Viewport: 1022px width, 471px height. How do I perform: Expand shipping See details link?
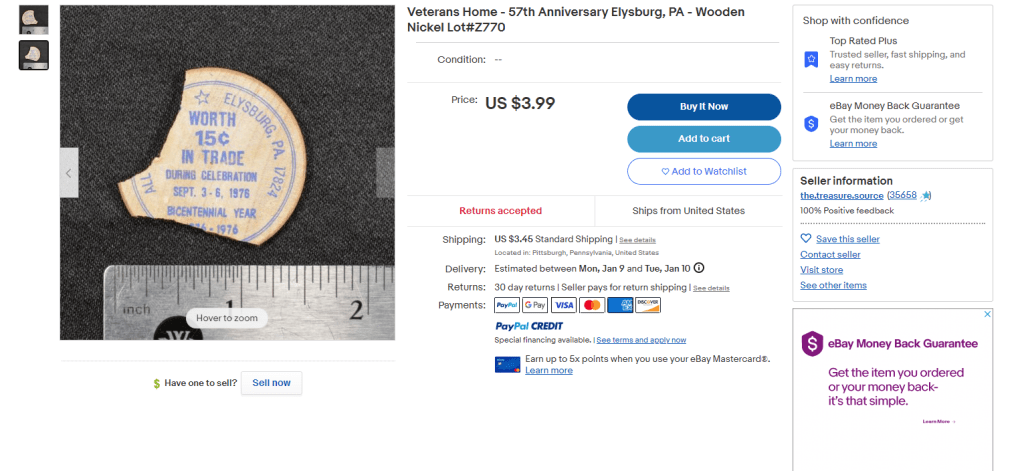click(x=637, y=240)
